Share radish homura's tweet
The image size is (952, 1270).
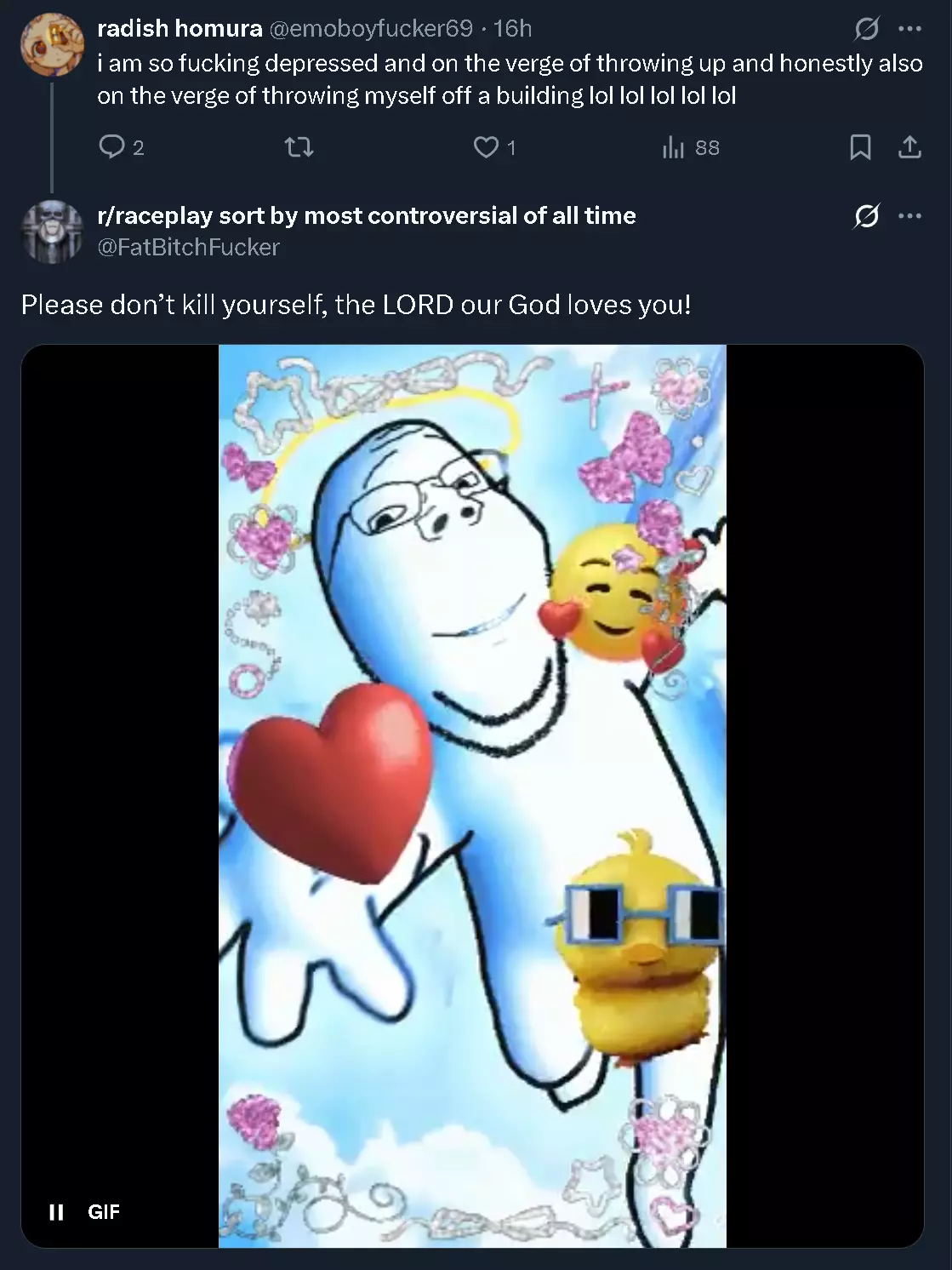coord(909,148)
